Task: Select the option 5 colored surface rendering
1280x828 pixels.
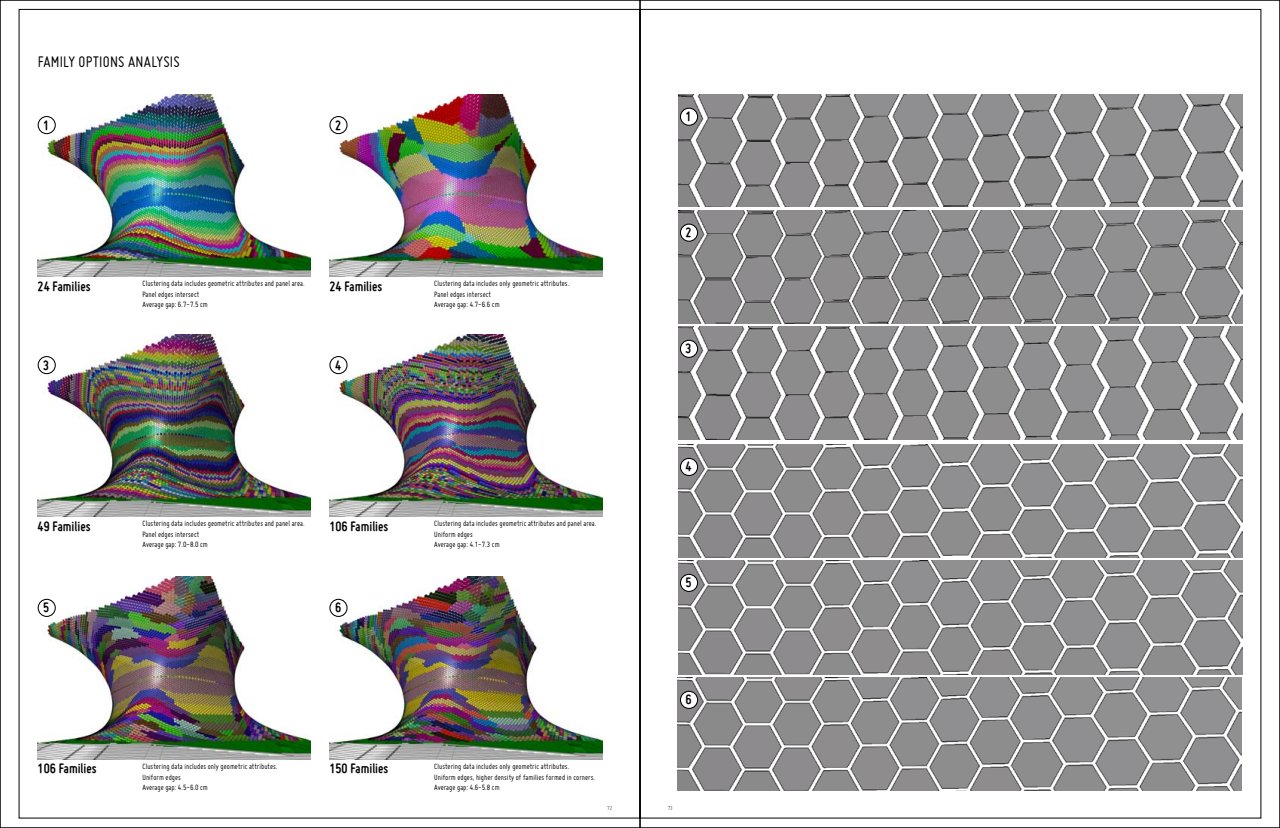Action: click(174, 667)
